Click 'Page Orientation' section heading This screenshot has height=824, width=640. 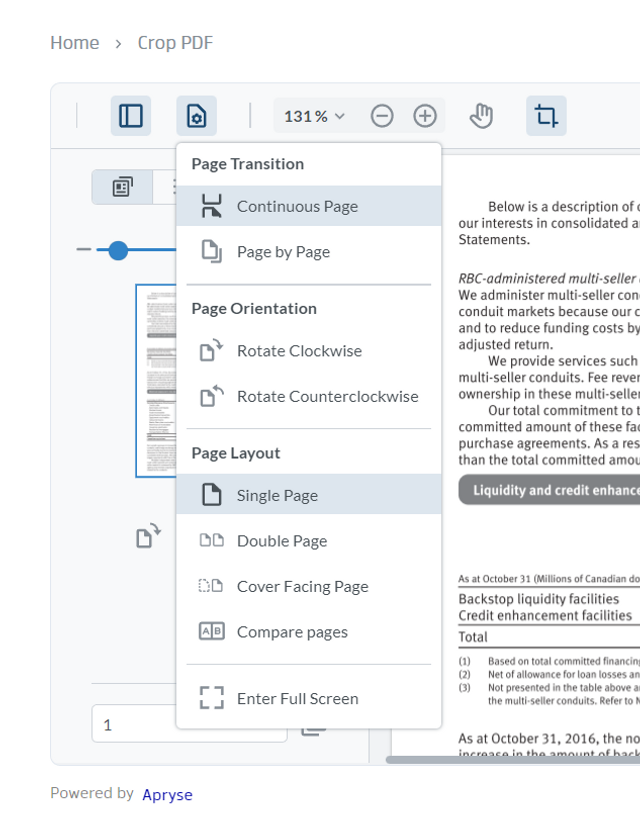click(254, 308)
